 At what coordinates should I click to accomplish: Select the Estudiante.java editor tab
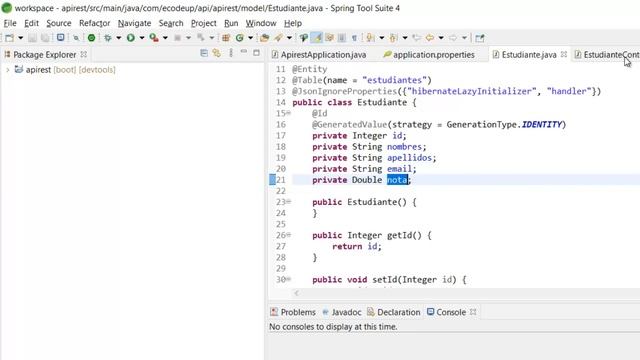[x=524, y=55]
